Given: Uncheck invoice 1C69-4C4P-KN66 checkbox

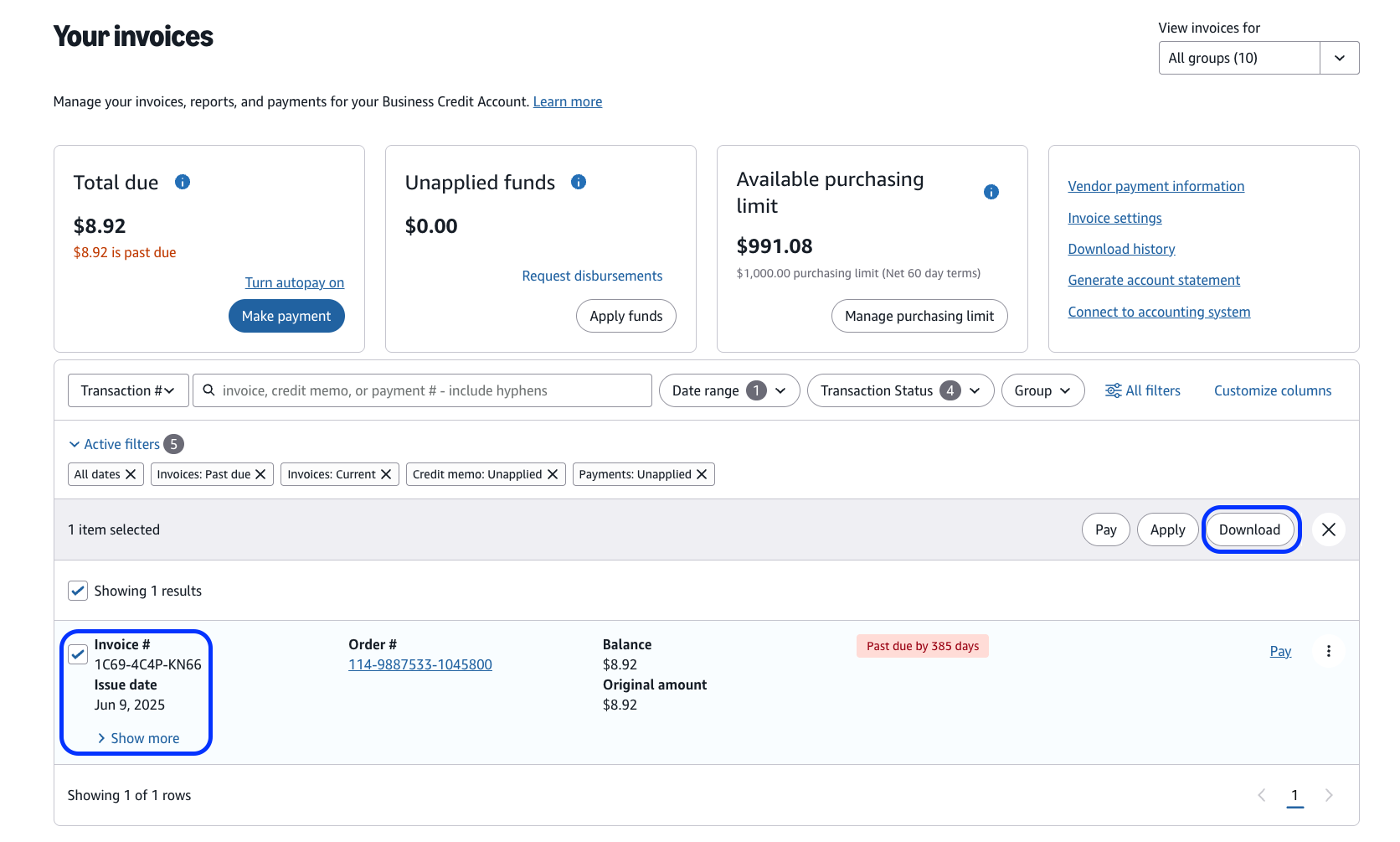Looking at the screenshot, I should coord(78,654).
